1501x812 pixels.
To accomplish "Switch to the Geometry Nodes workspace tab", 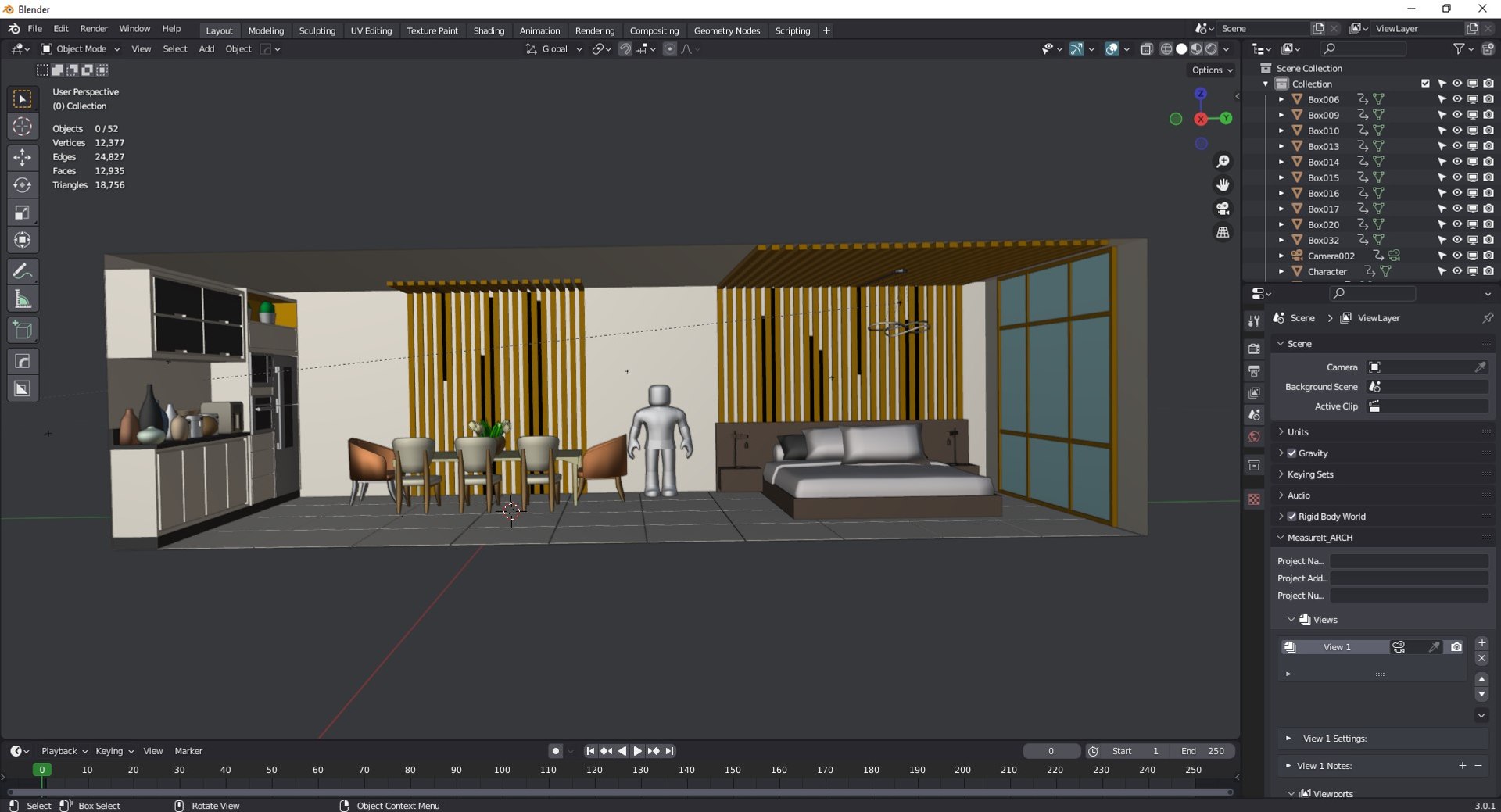I will tap(727, 30).
